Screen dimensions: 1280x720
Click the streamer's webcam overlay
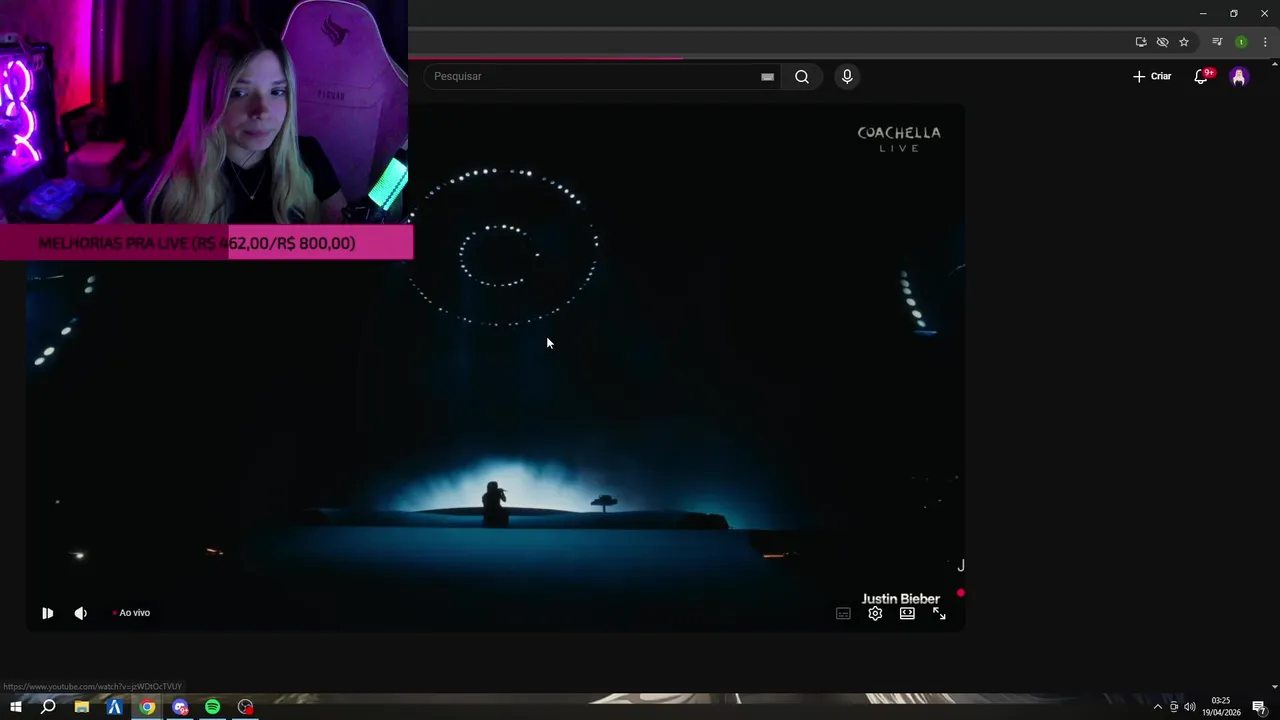click(204, 112)
